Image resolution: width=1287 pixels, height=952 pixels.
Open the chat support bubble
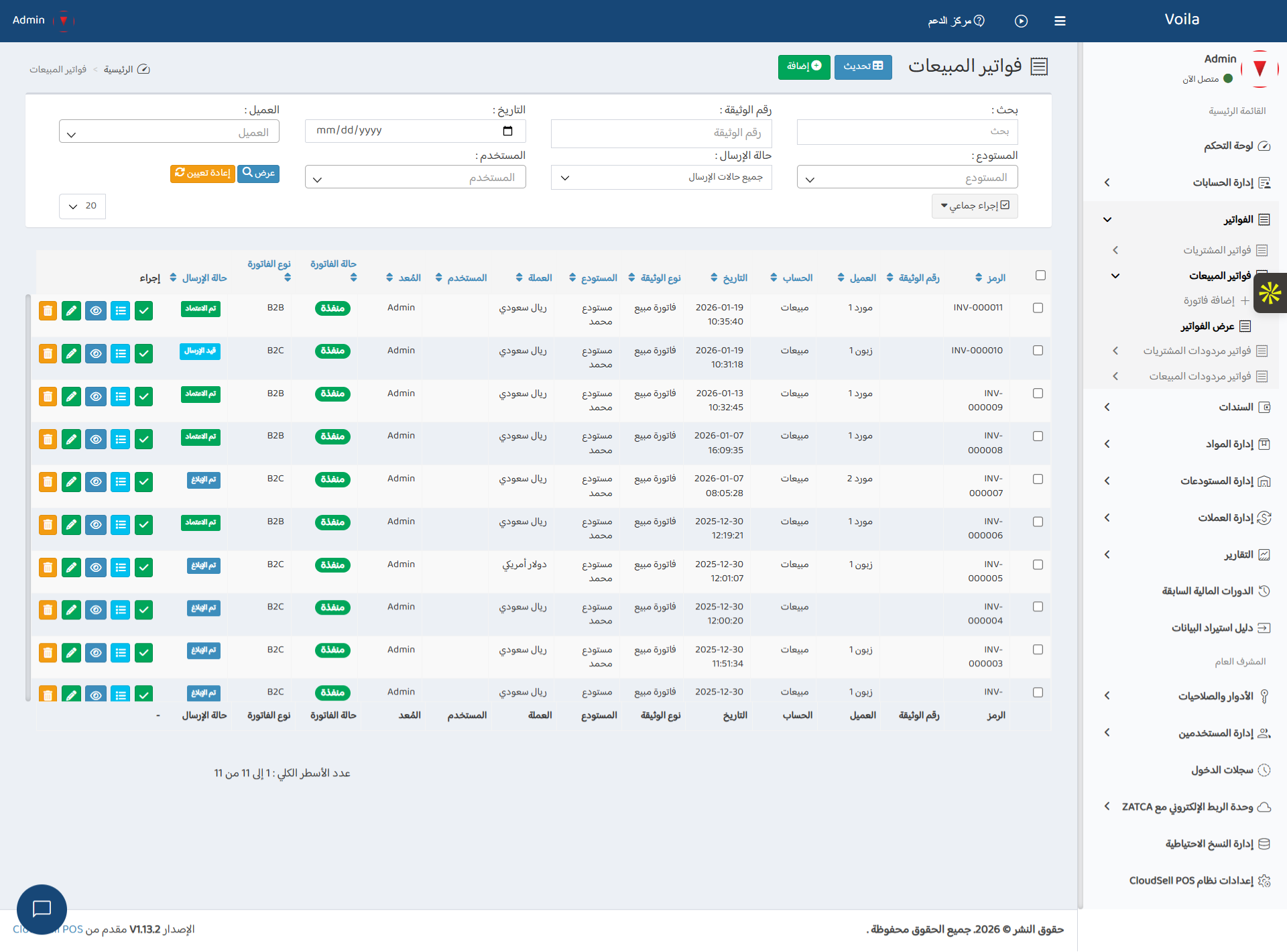pyautogui.click(x=42, y=909)
